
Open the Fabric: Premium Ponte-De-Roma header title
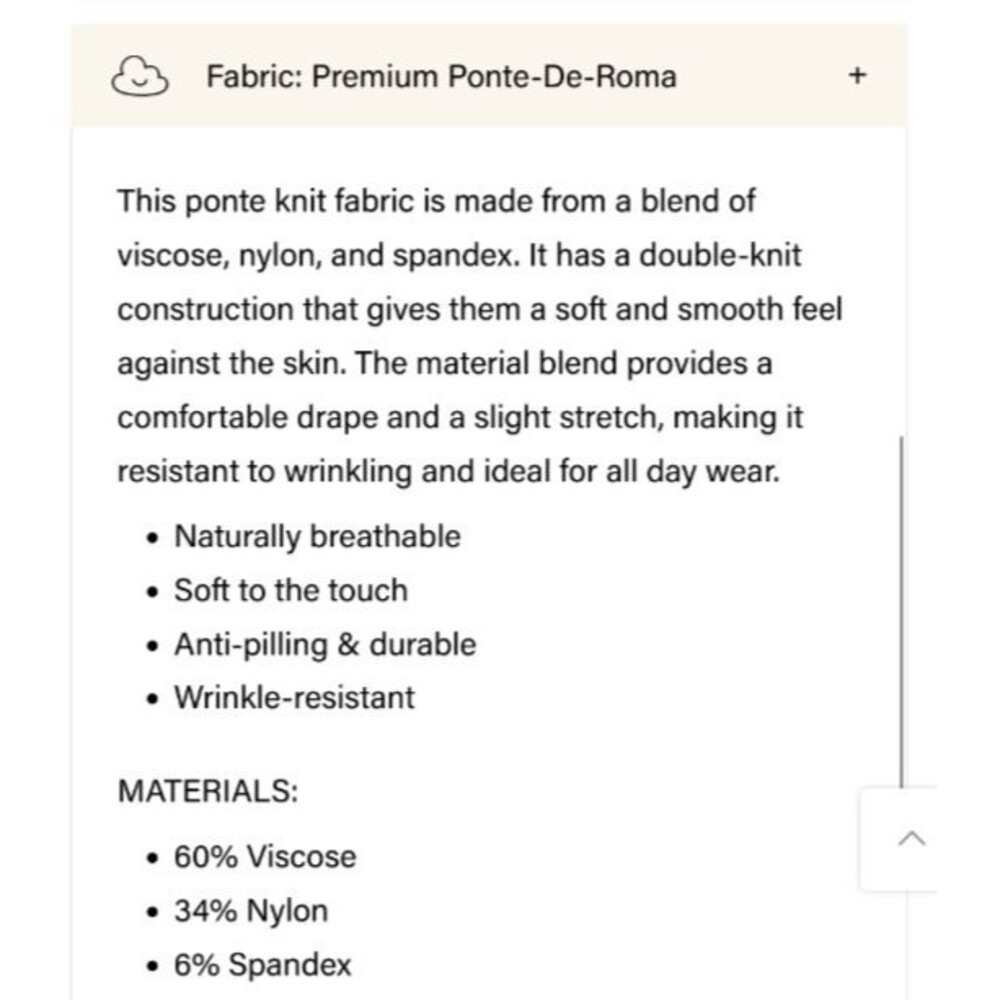[x=441, y=77]
